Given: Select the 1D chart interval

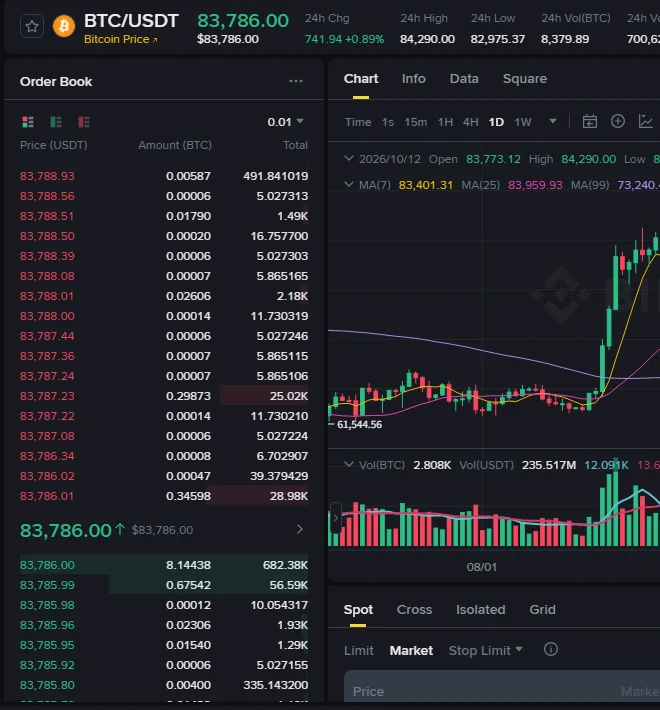Looking at the screenshot, I should pos(496,122).
